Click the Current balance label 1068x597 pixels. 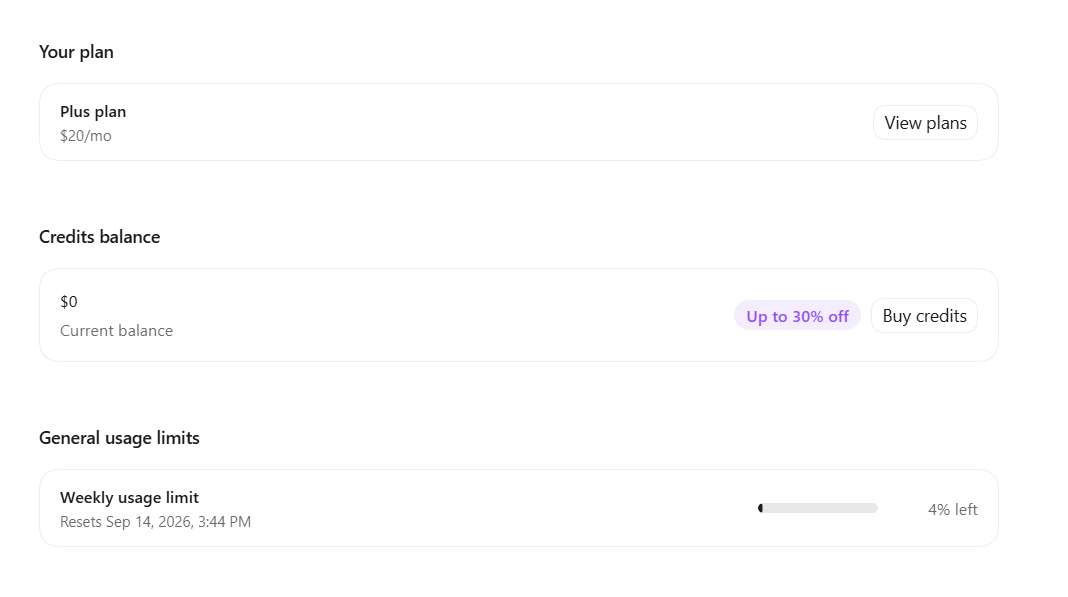point(116,331)
